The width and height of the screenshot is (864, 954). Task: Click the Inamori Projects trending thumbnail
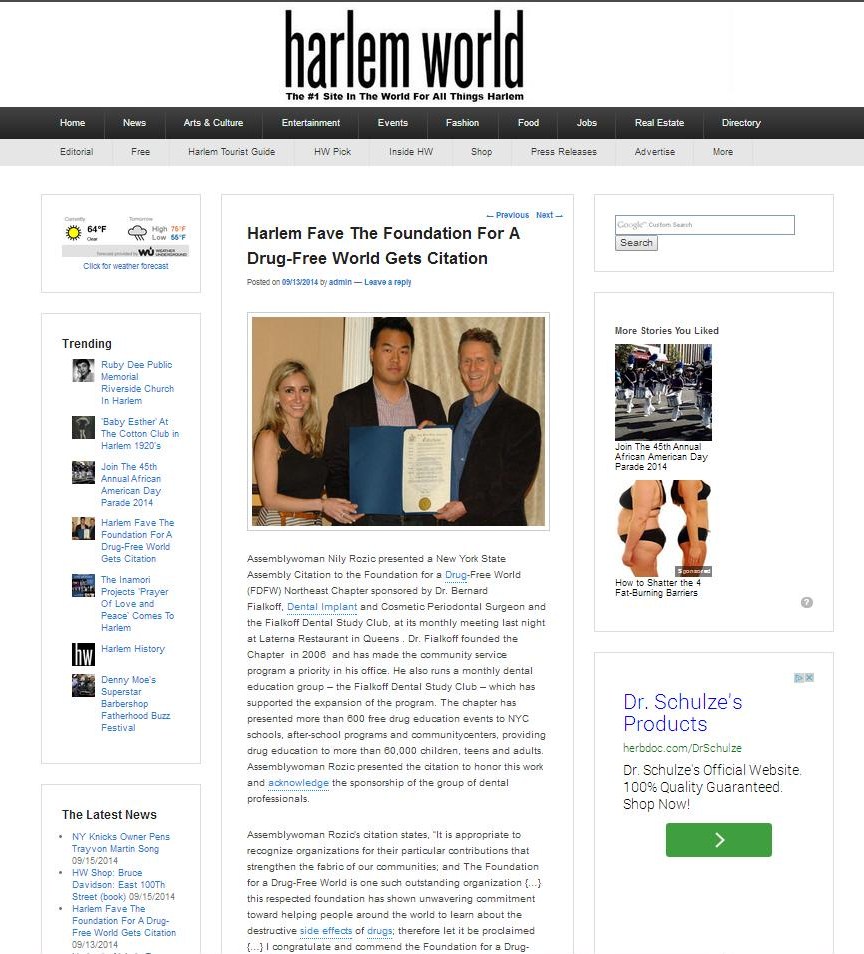pos(83,586)
